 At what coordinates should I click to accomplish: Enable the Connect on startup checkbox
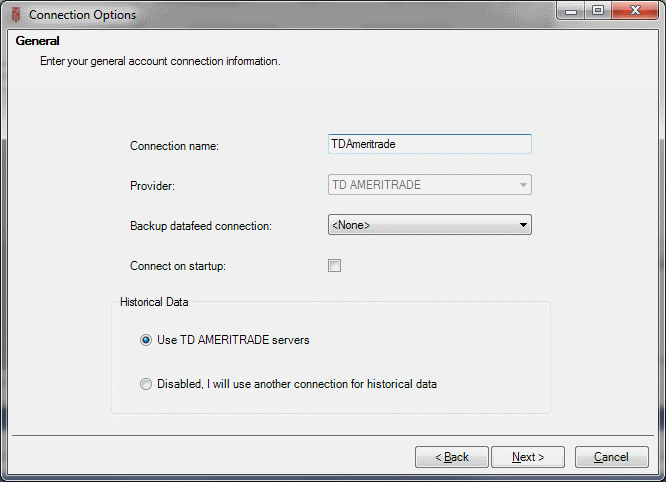(335, 266)
